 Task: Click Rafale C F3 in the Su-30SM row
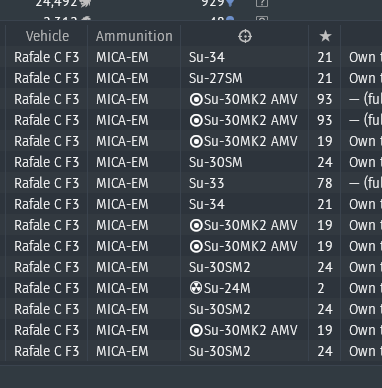tap(47, 162)
